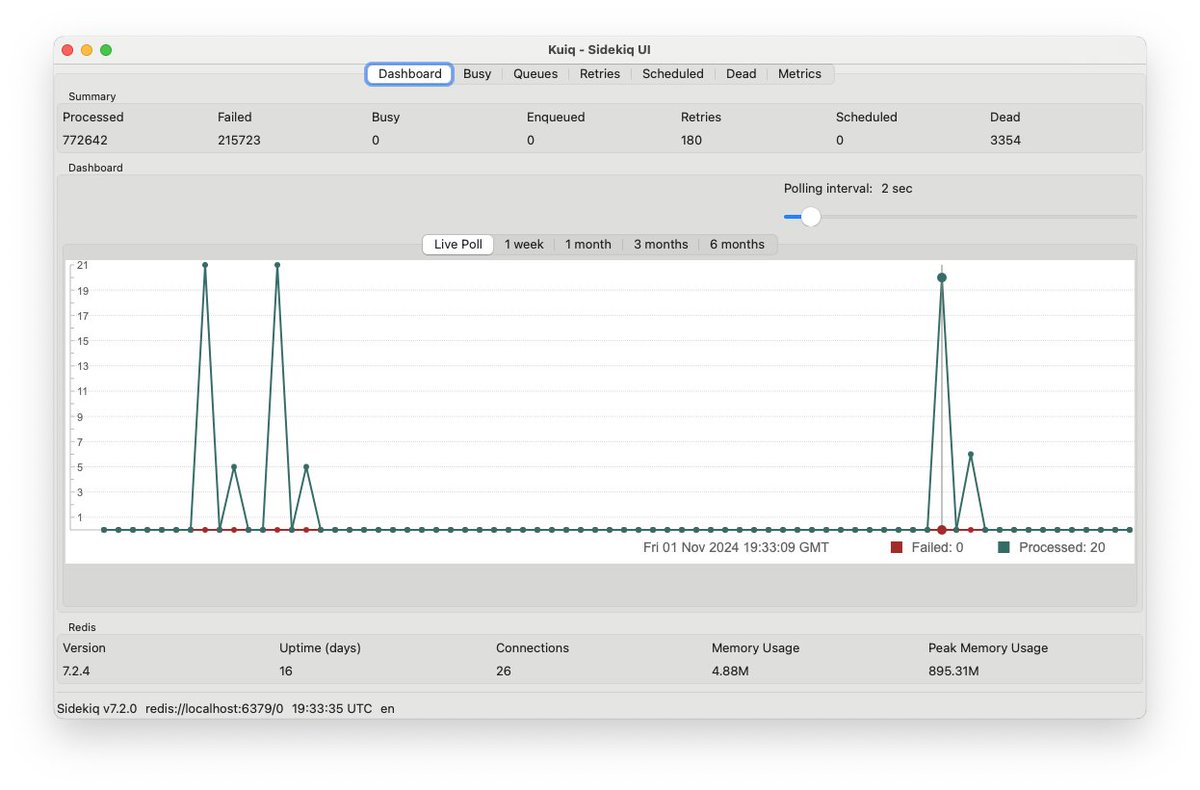The height and width of the screenshot is (790, 1200).
Task: Select the Live Poll chart view
Action: click(x=458, y=244)
